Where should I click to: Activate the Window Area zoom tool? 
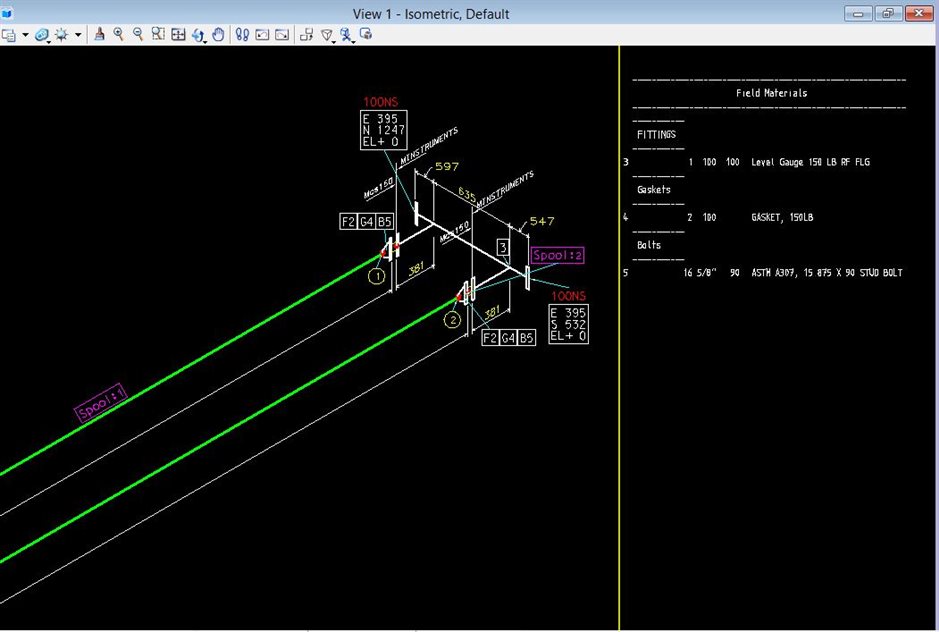point(158,34)
